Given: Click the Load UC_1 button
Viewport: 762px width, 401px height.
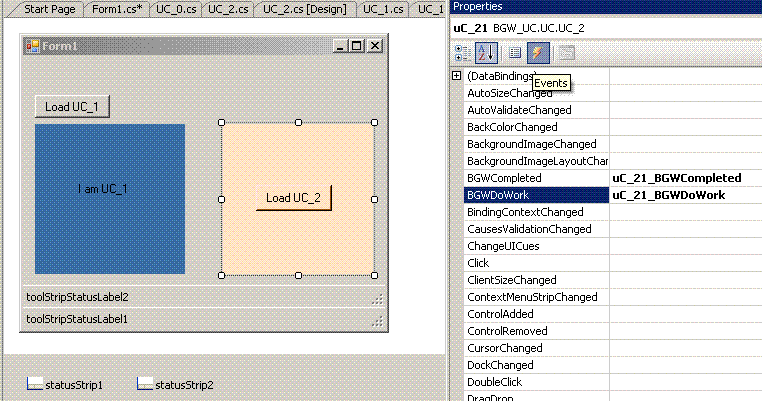Looking at the screenshot, I should click(72, 106).
